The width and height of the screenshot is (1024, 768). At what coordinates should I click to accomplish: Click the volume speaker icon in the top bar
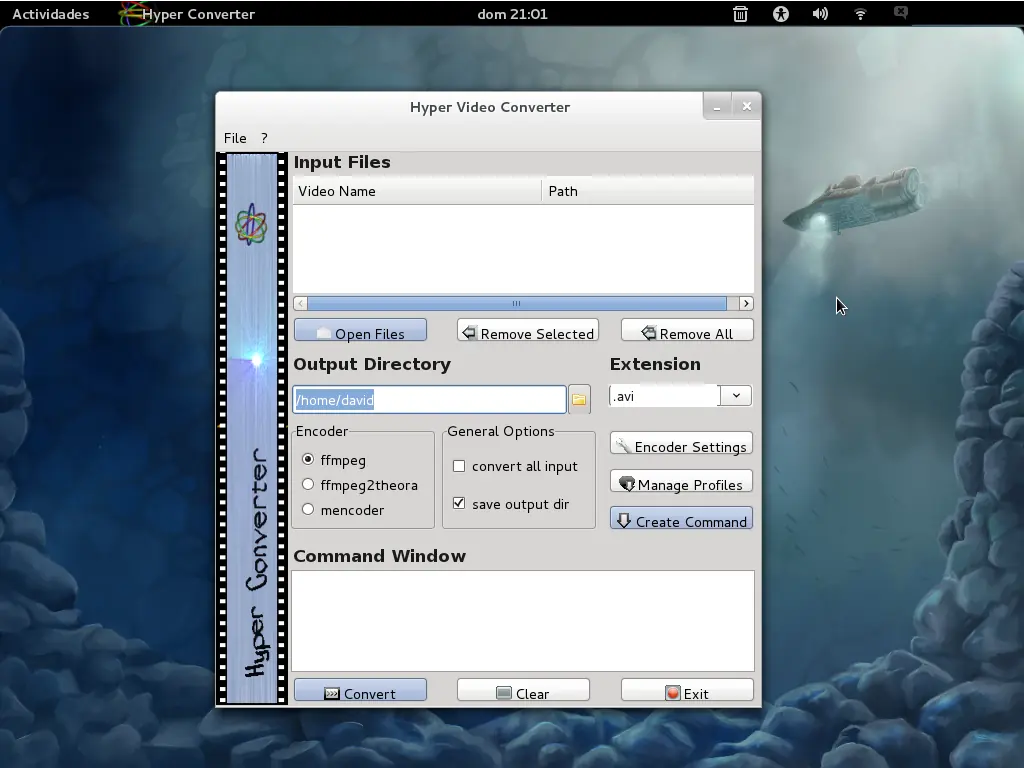click(820, 14)
